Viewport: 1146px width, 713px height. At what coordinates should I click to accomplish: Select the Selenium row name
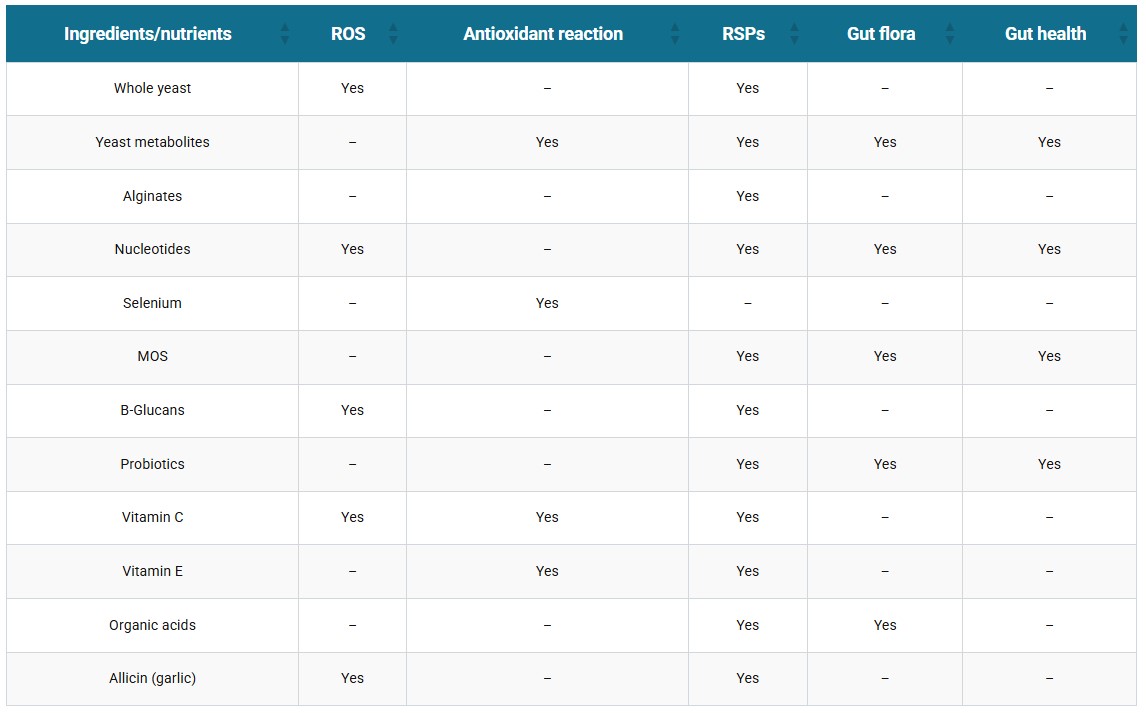point(152,303)
